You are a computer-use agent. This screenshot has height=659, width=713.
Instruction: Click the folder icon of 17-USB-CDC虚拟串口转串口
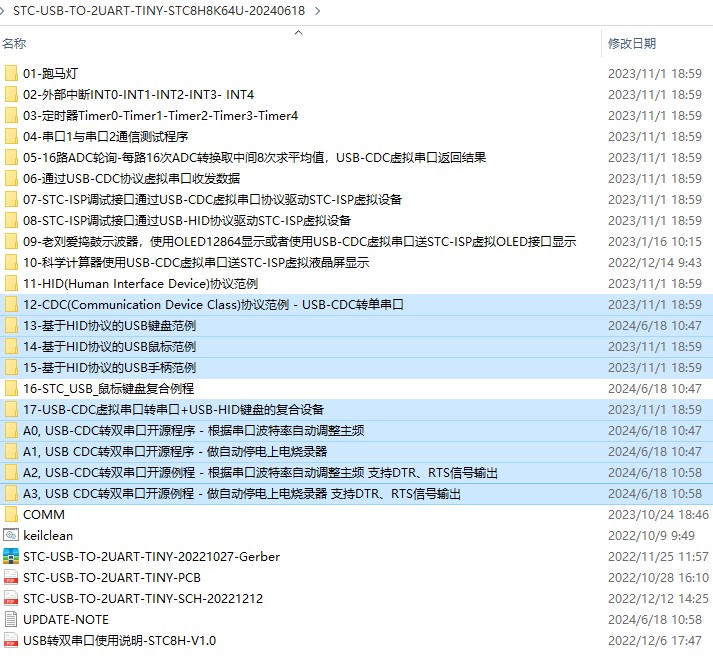(x=11, y=409)
